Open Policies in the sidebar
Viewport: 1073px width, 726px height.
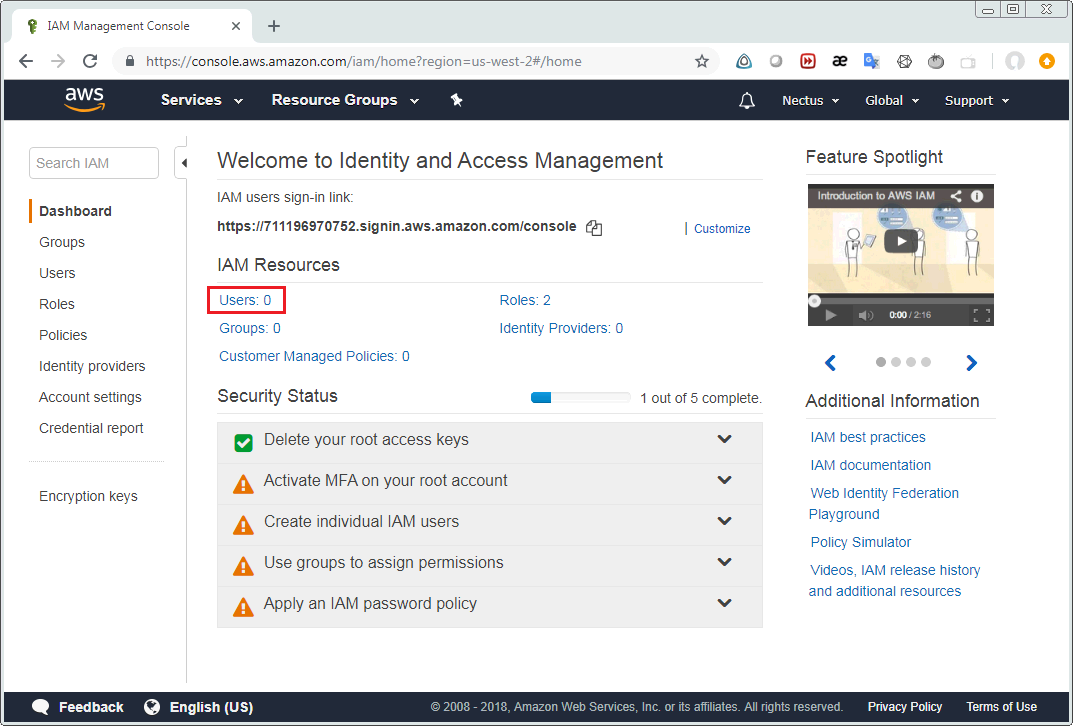63,335
